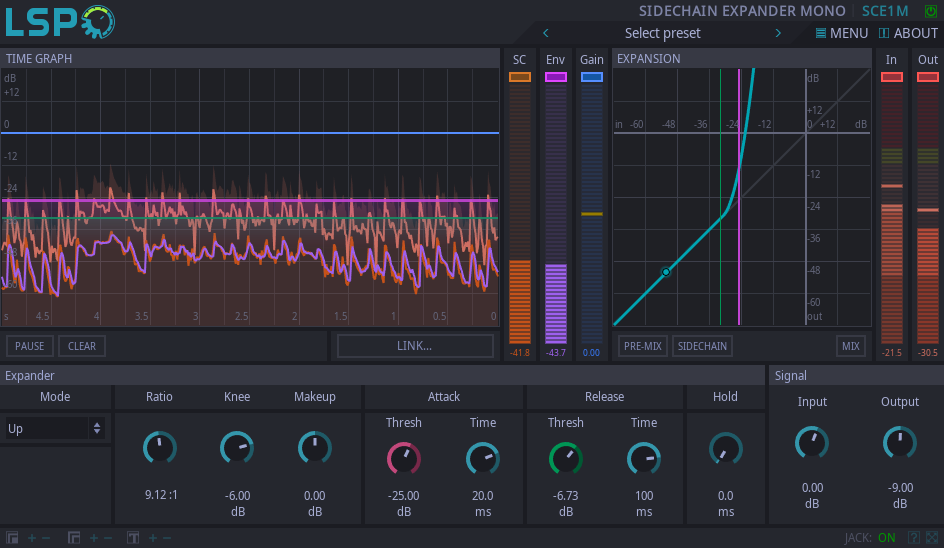Click the SC level meter bar
The height and width of the screenshot is (548, 944).
click(x=520, y=214)
